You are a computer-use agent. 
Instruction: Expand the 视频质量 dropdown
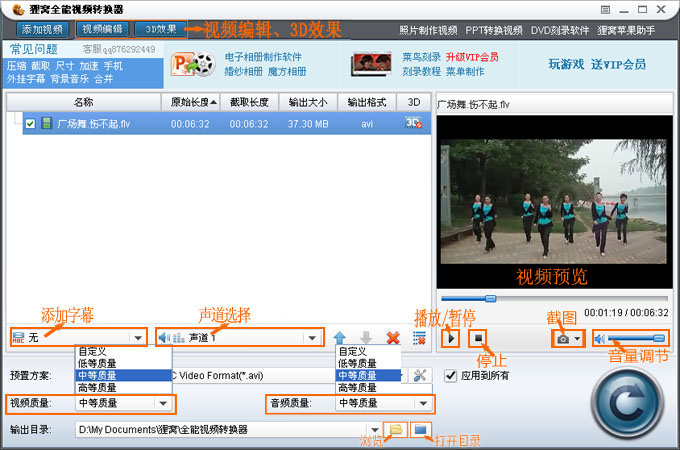pos(163,403)
